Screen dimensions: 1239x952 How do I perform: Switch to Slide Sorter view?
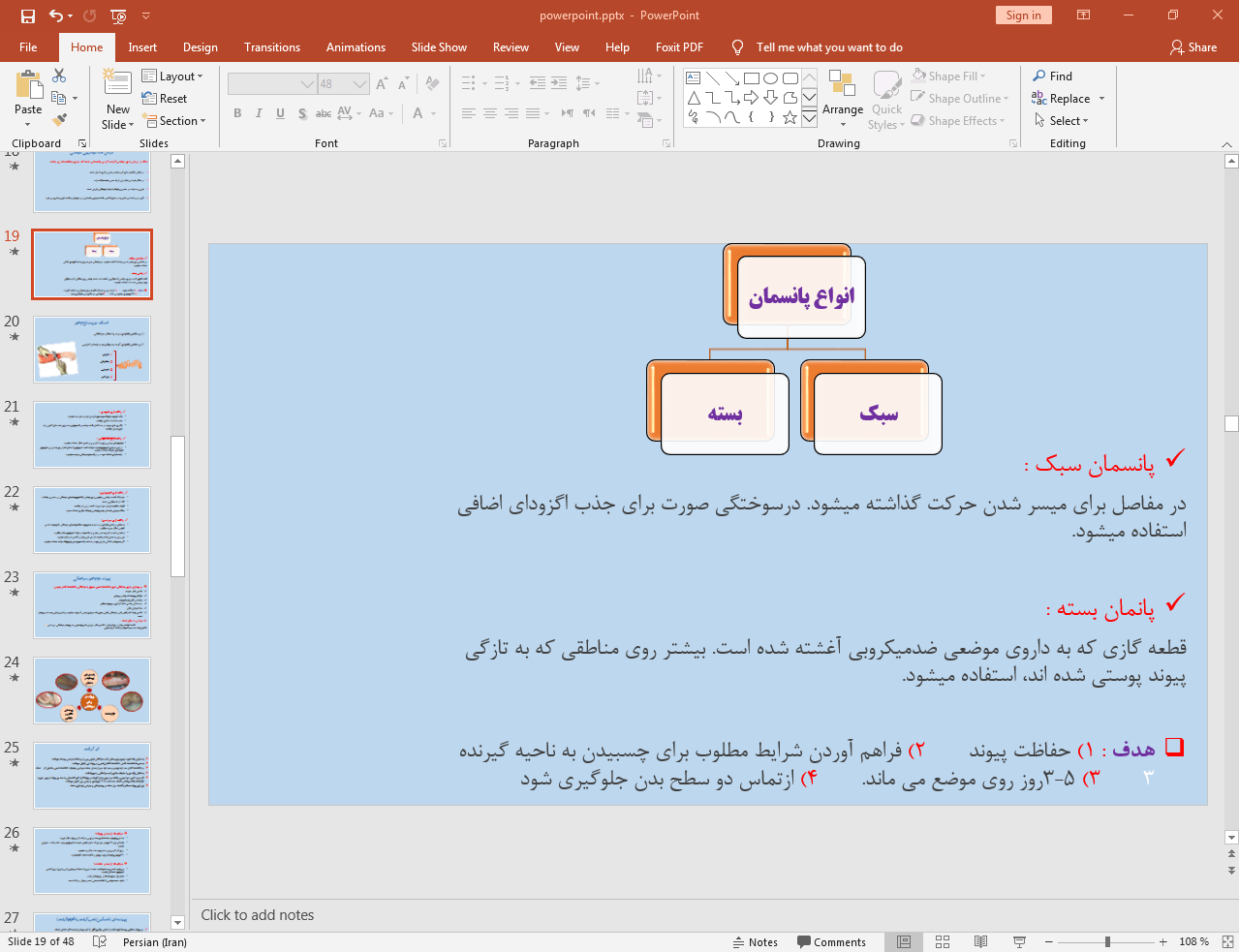943,941
